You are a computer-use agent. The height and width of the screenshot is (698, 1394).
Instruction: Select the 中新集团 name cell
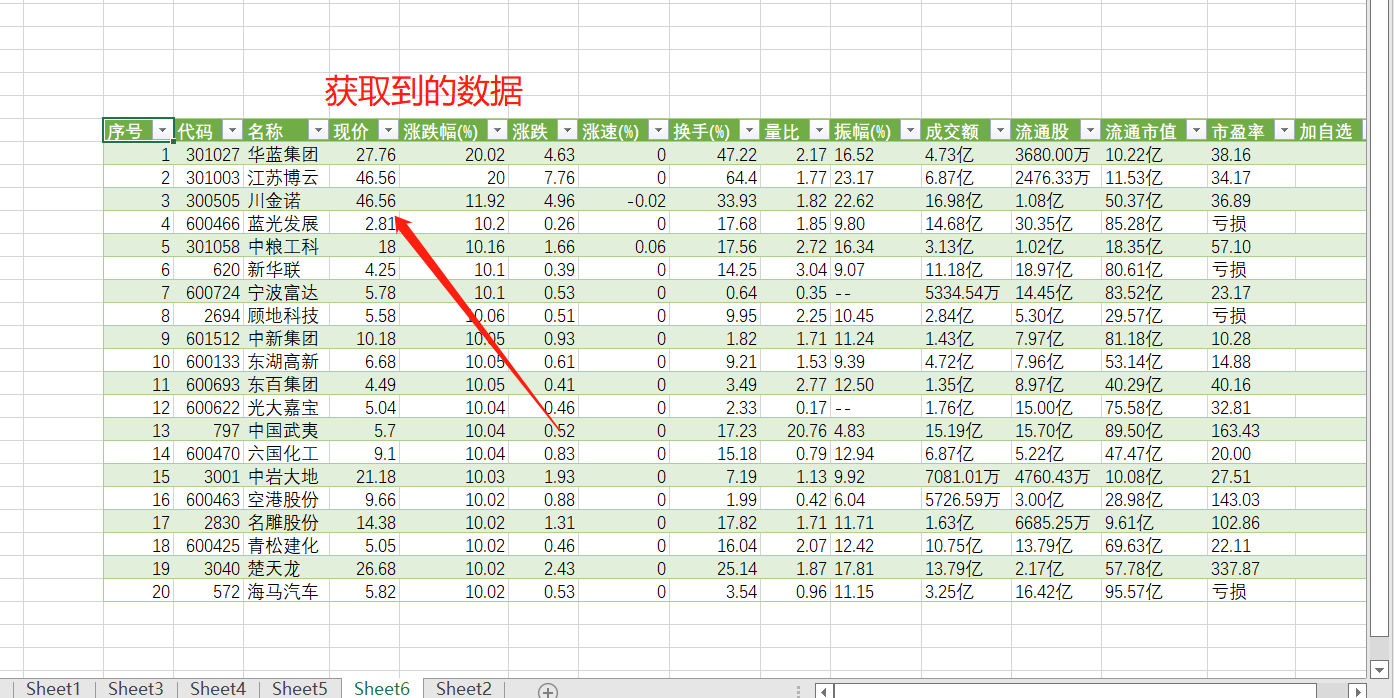286,338
